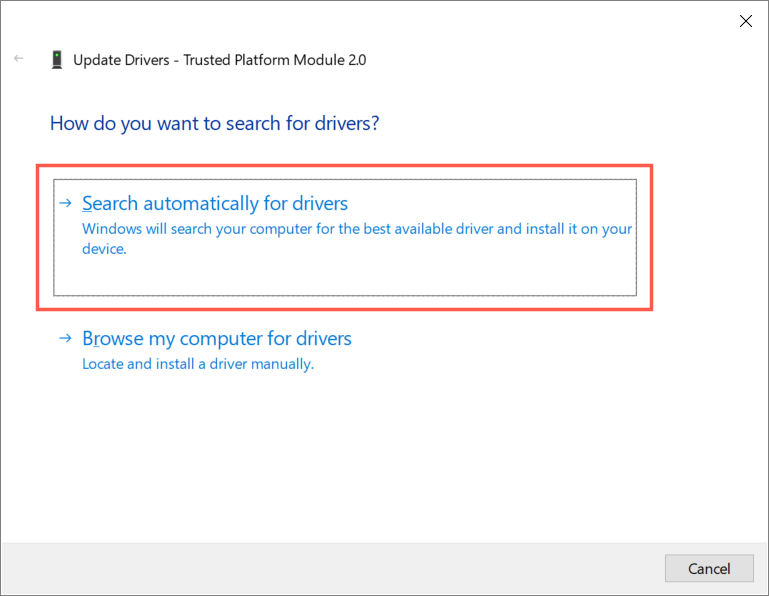The width and height of the screenshot is (769, 596).
Task: Click the arrow beside Browse my computer for drivers
Action: (65, 338)
